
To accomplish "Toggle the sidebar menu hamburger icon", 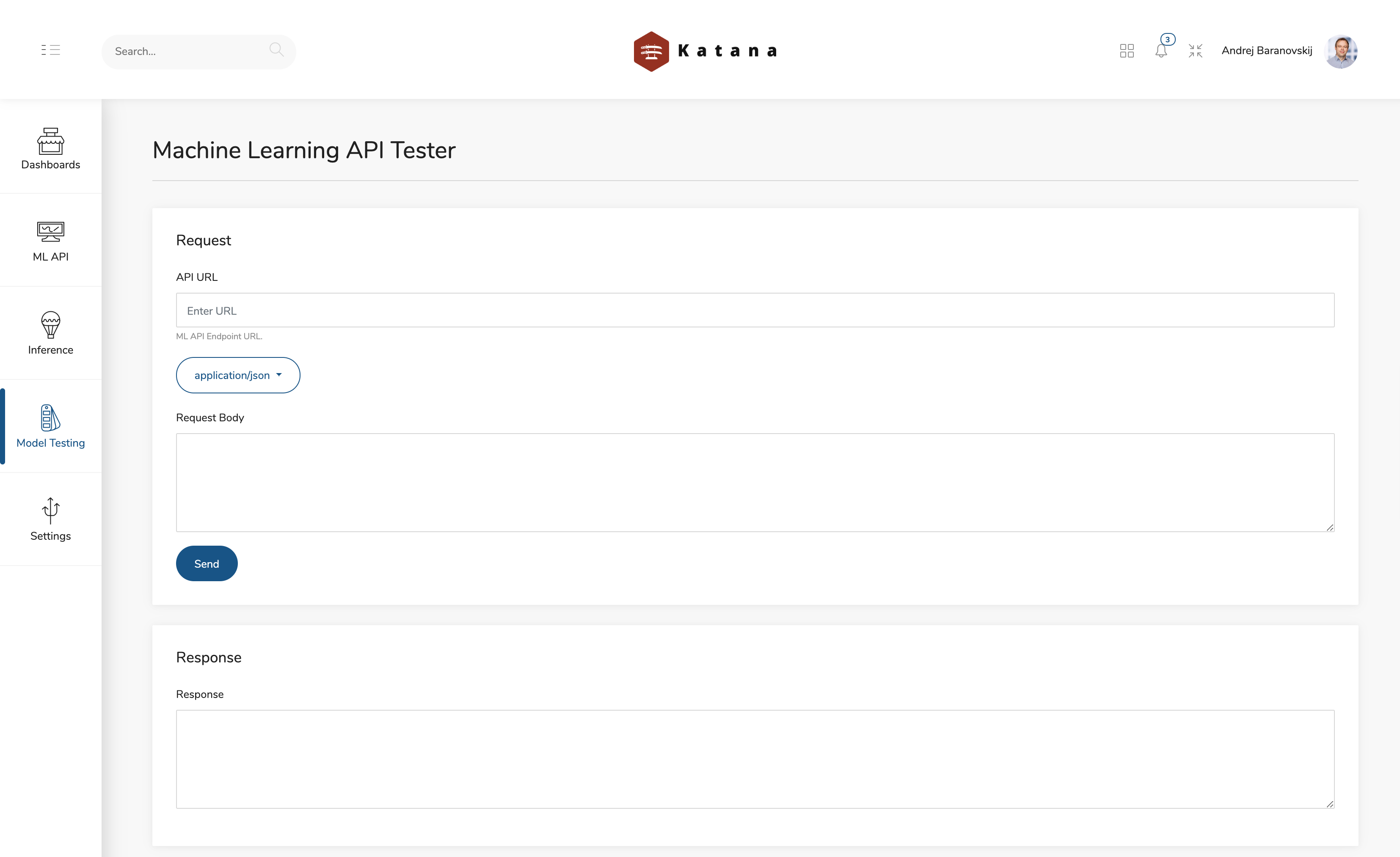I will point(50,50).
